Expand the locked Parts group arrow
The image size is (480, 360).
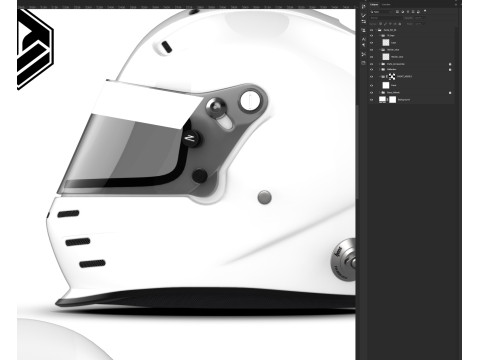379,64
